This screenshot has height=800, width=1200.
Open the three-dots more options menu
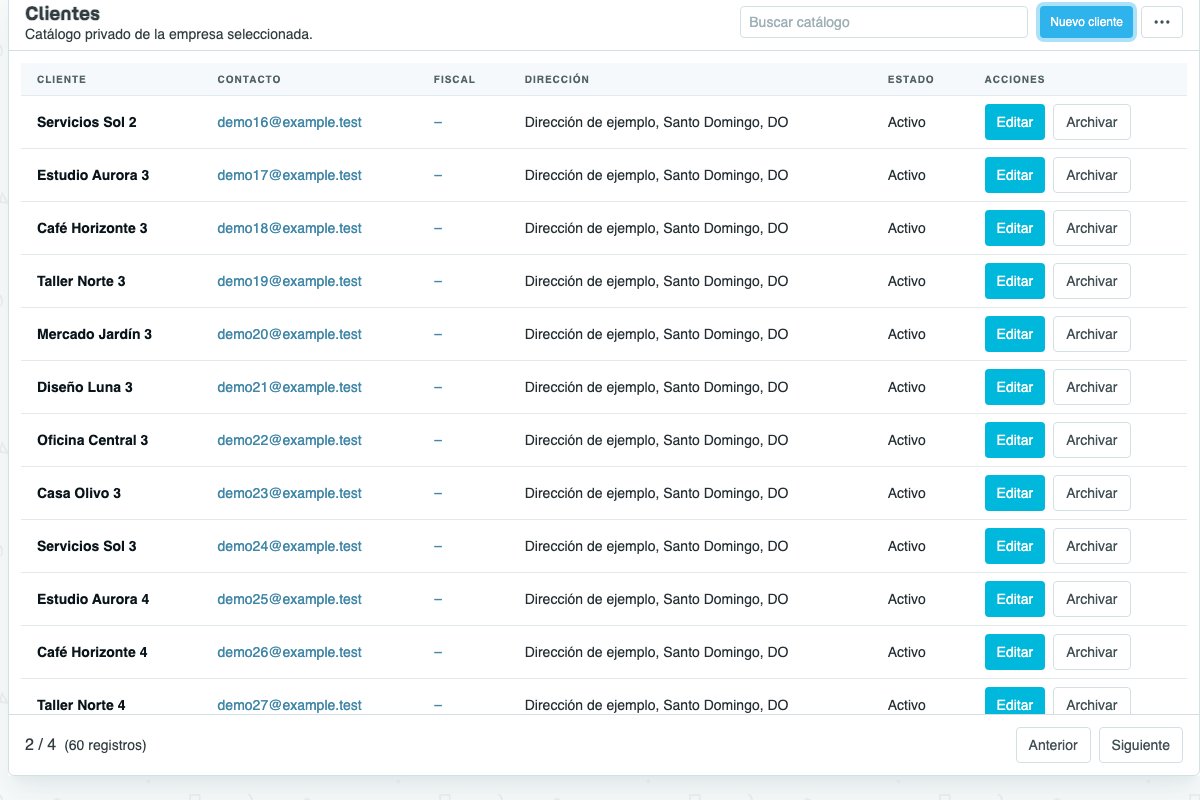pos(1162,22)
